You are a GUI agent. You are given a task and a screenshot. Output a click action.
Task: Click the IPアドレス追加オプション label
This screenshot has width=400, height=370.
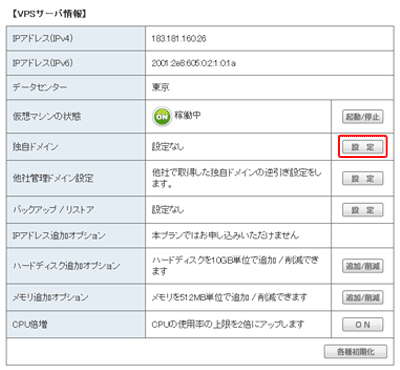coord(59,235)
